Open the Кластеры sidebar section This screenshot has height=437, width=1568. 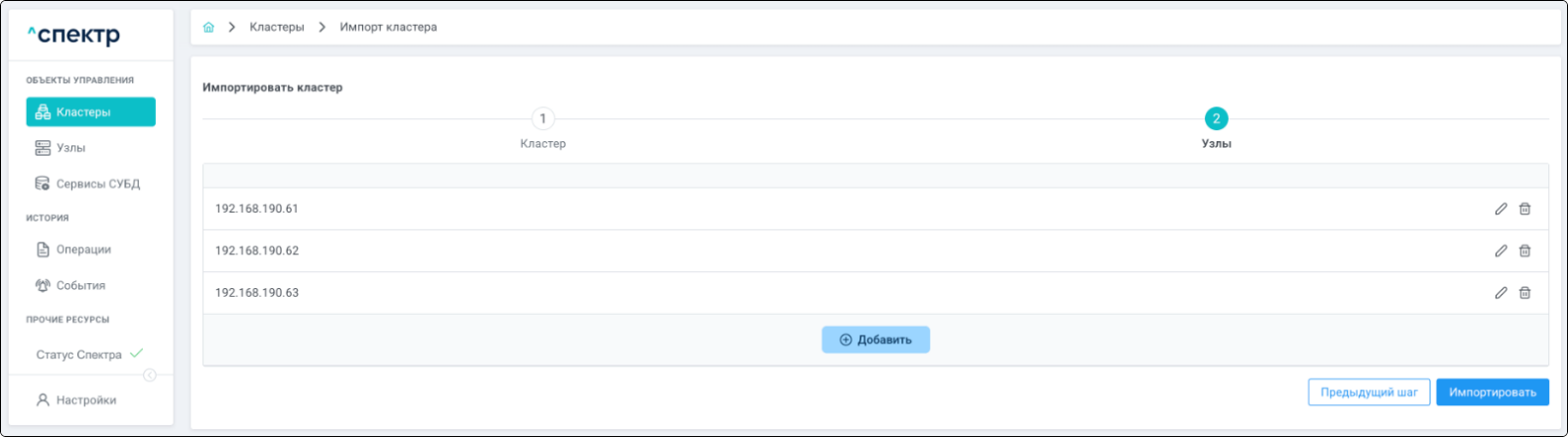90,112
